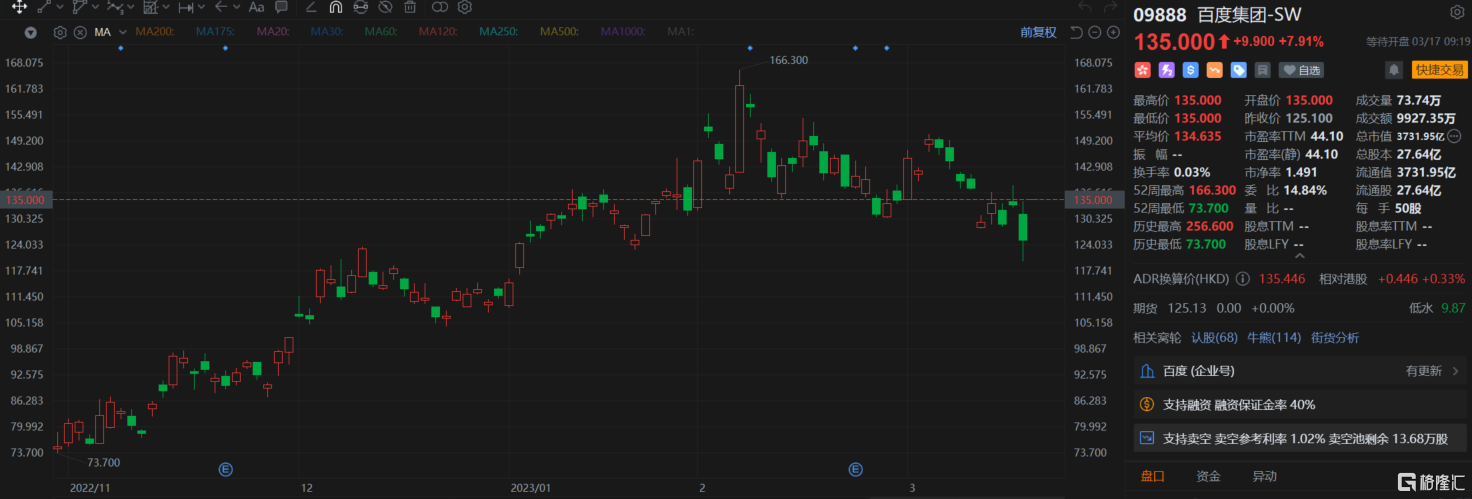Toggle the lock drawings icon
Screen dimensions: 1472x499
click(361, 7)
